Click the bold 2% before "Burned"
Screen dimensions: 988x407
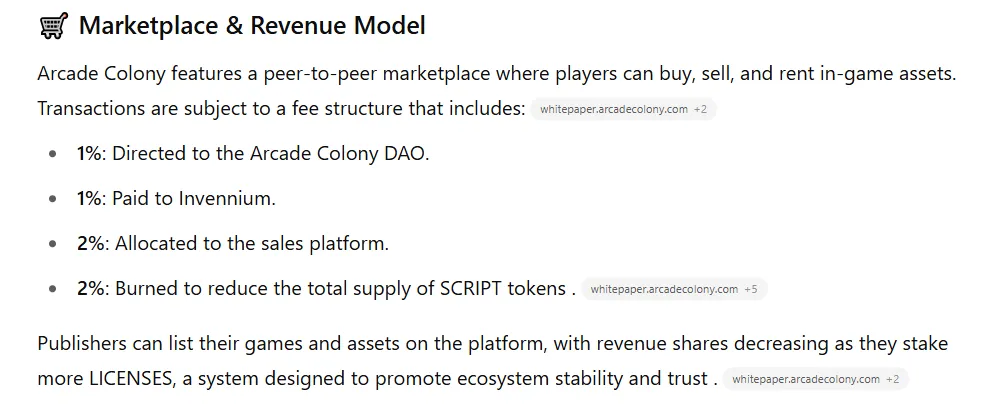click(x=90, y=289)
